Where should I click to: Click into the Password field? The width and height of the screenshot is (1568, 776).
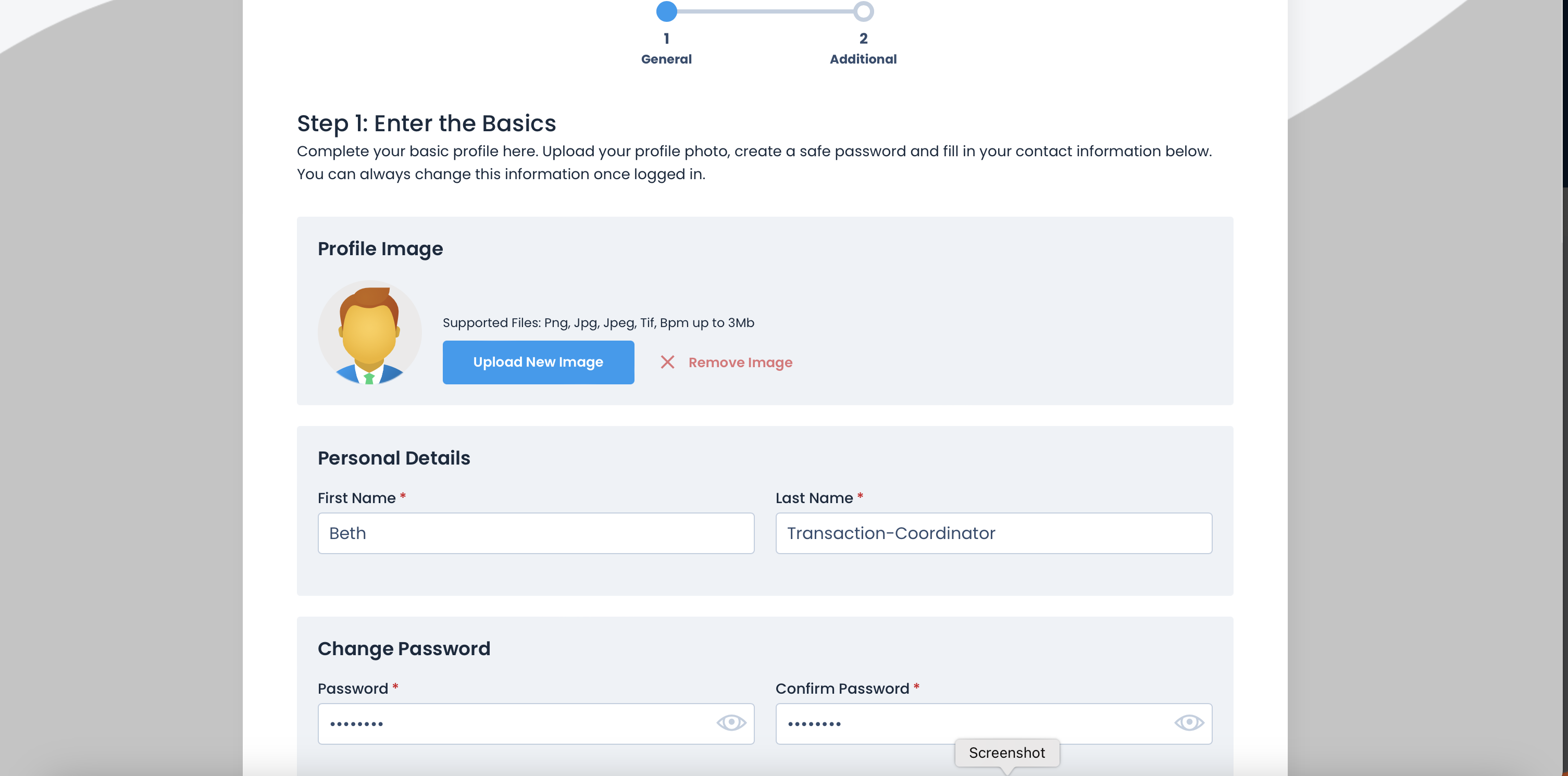click(536, 723)
